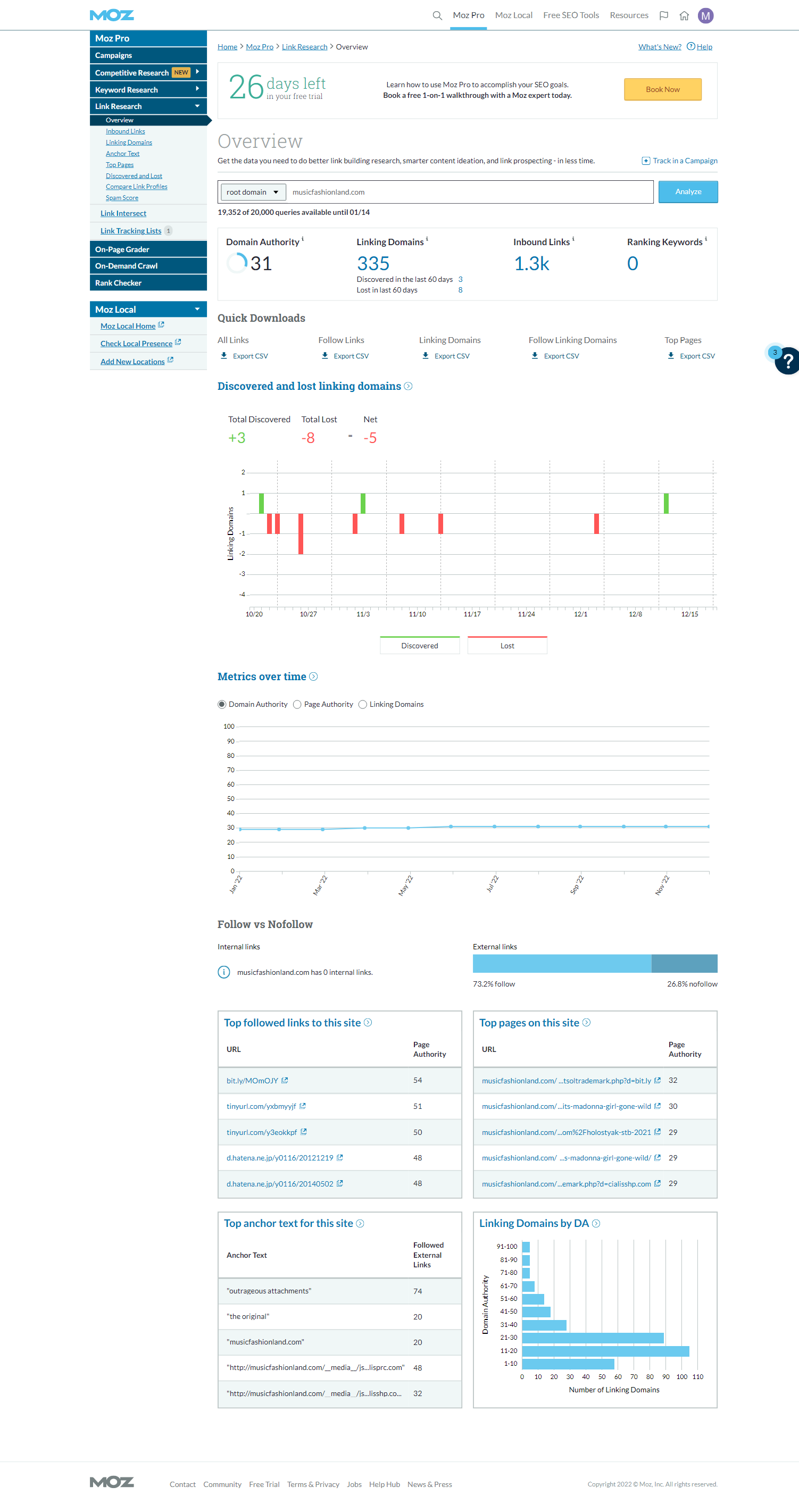
Task: Open Moz Local top navigation tab
Action: [x=514, y=15]
